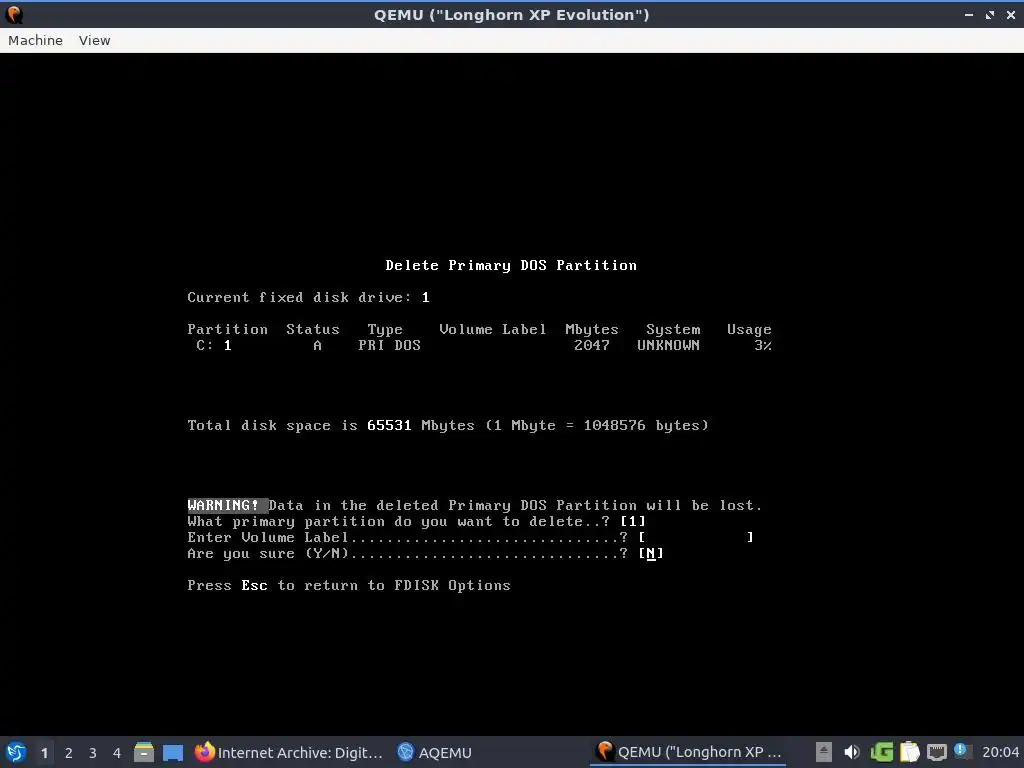This screenshot has height=768, width=1024.
Task: Click the "65531" total disk space value
Action: pyautogui.click(x=389, y=425)
